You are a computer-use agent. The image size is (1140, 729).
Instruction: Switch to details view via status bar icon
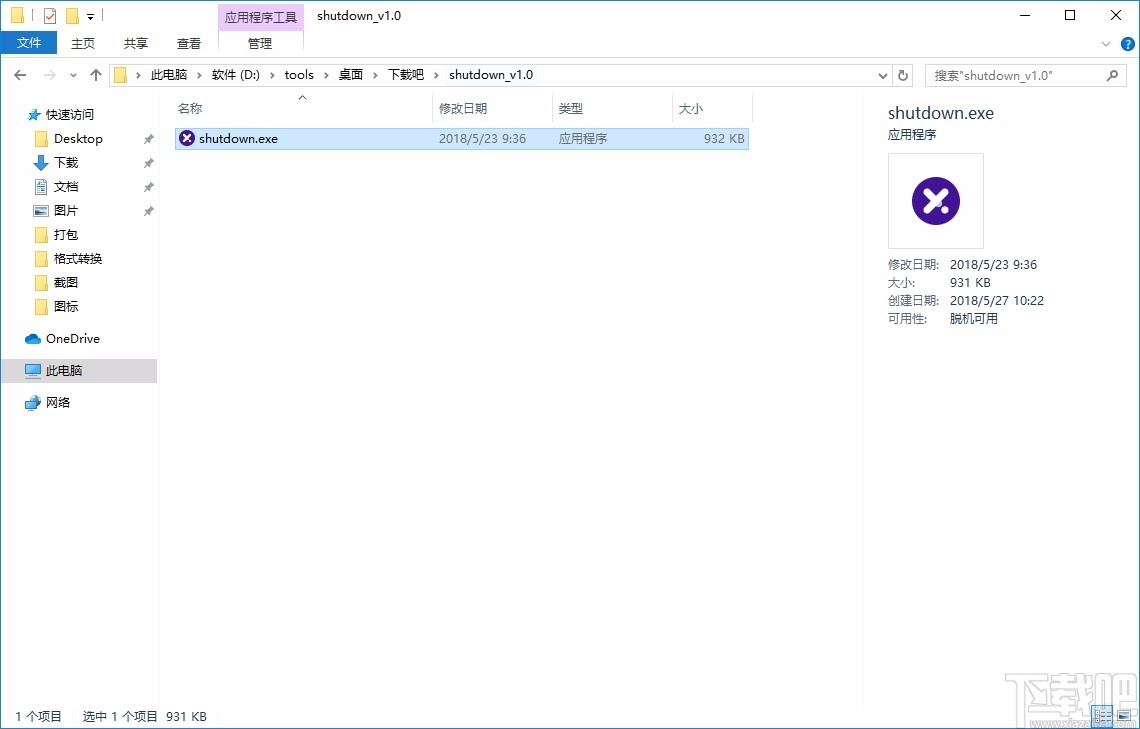point(1102,715)
